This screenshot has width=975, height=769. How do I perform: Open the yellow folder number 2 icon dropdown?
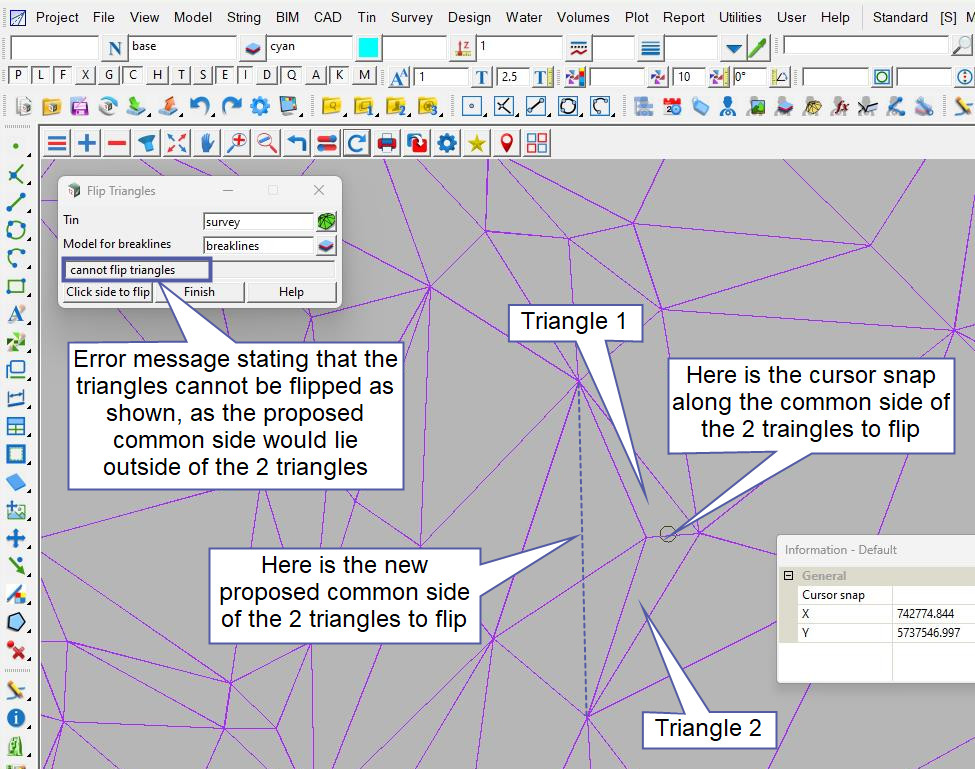(x=396, y=107)
